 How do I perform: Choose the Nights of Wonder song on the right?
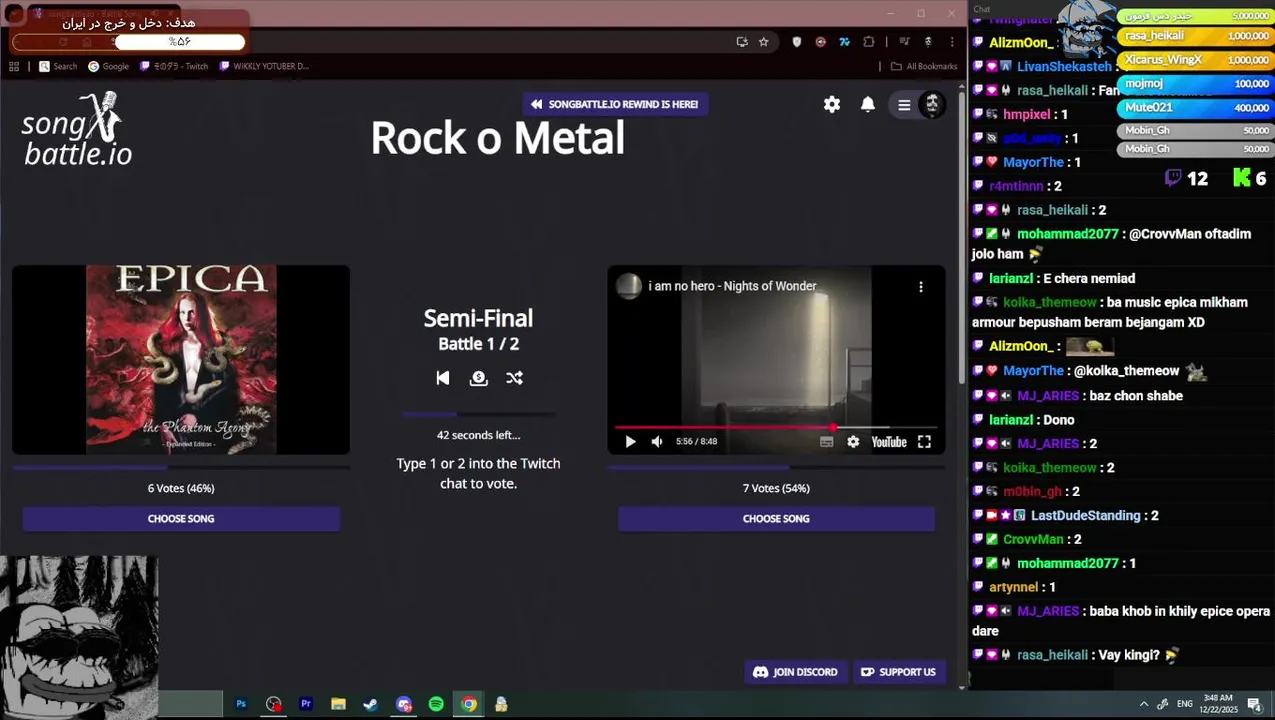776,518
